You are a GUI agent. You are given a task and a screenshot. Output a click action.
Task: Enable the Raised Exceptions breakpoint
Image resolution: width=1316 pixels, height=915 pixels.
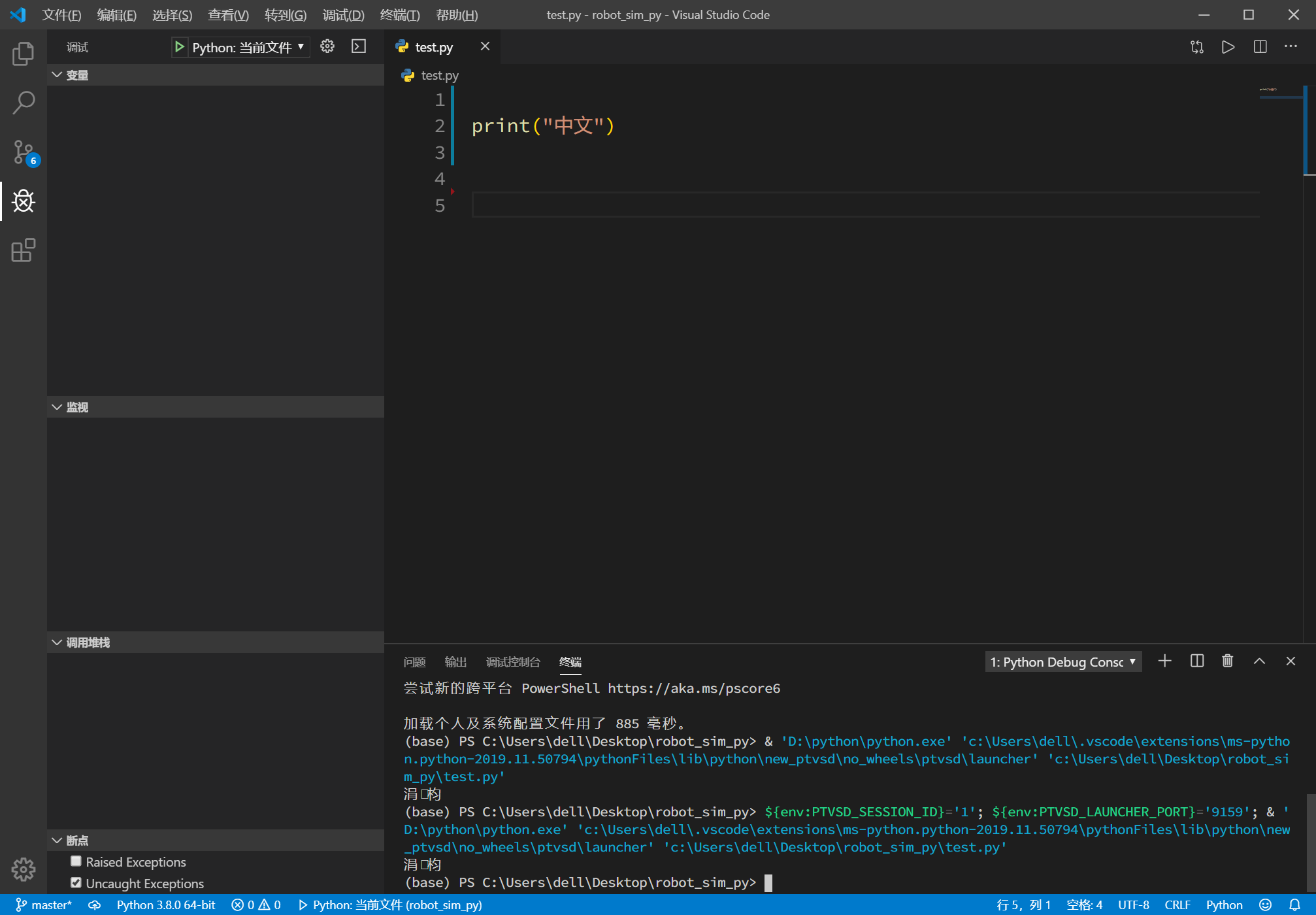pos(76,861)
